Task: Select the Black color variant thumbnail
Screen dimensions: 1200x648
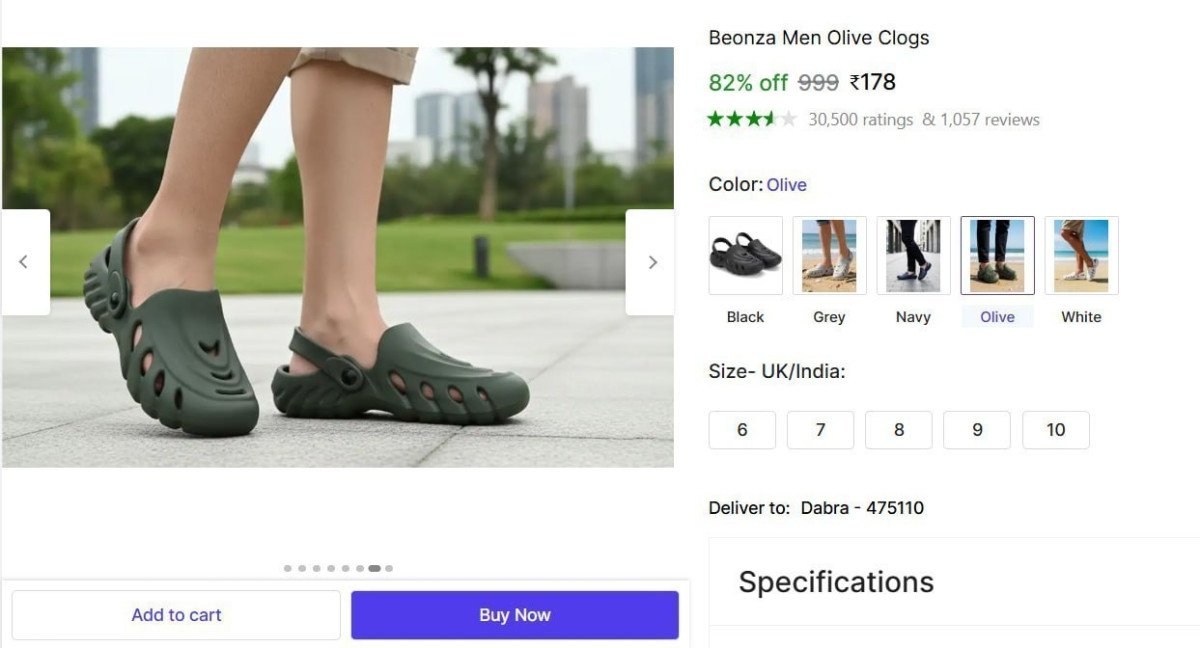Action: (744, 255)
